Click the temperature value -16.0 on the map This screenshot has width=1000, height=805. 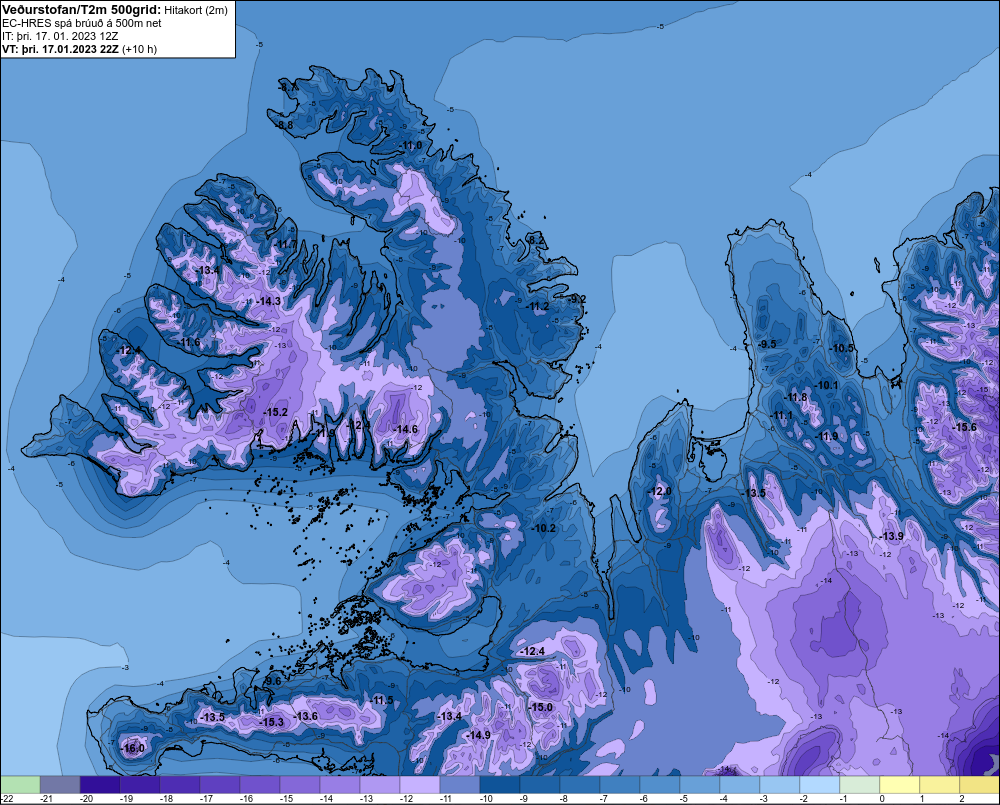tap(133, 748)
